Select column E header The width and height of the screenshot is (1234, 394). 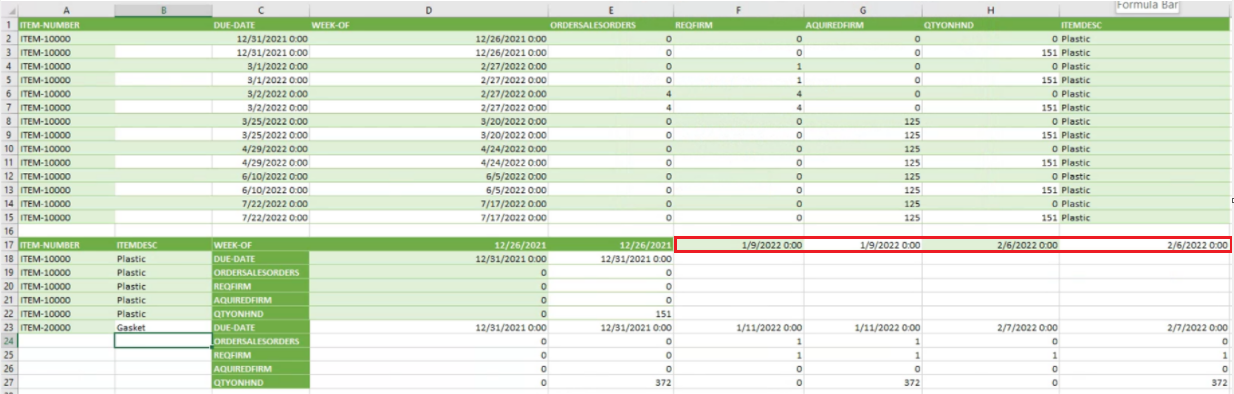pyautogui.click(x=610, y=10)
